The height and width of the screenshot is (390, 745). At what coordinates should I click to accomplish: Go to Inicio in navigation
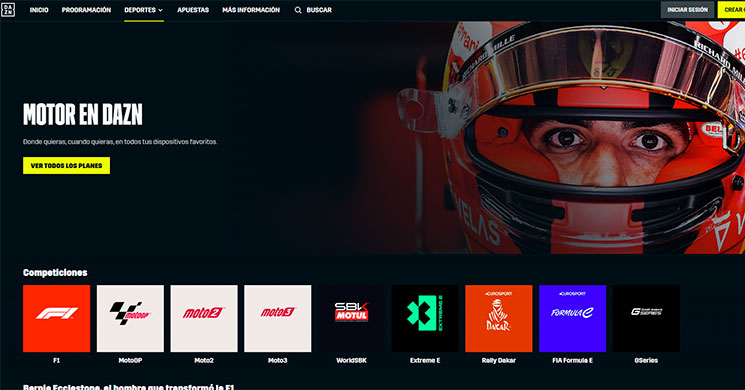pos(39,10)
